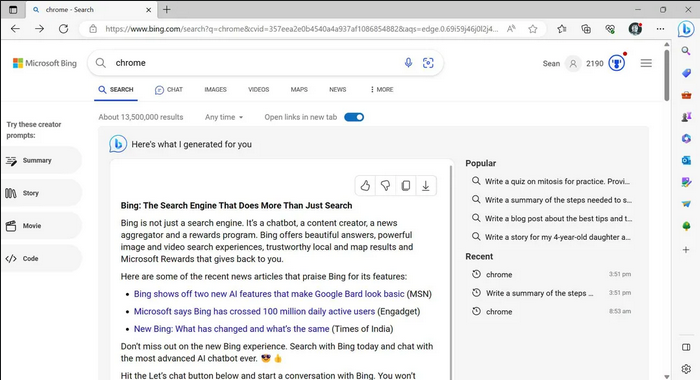Open visual search camera icon
This screenshot has width=700, height=380.
pos(428,63)
